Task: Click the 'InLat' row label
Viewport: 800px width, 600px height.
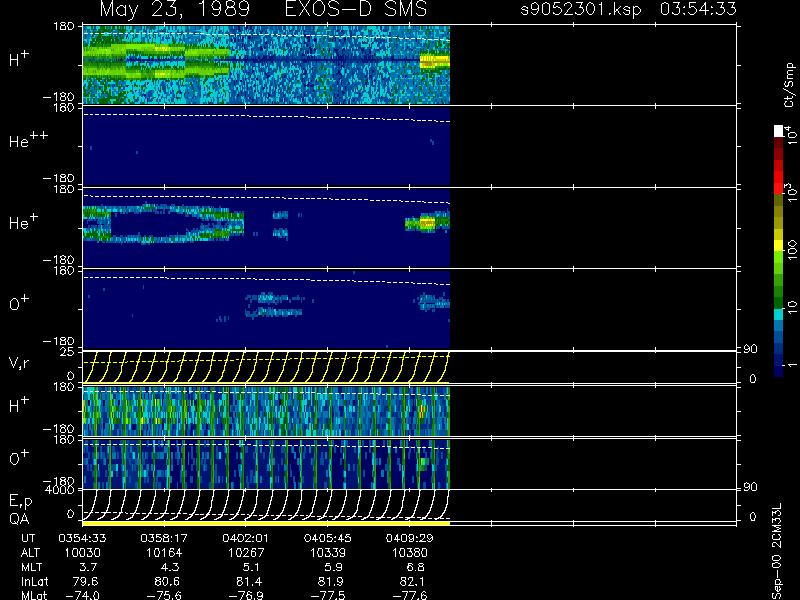Action: click(34, 581)
